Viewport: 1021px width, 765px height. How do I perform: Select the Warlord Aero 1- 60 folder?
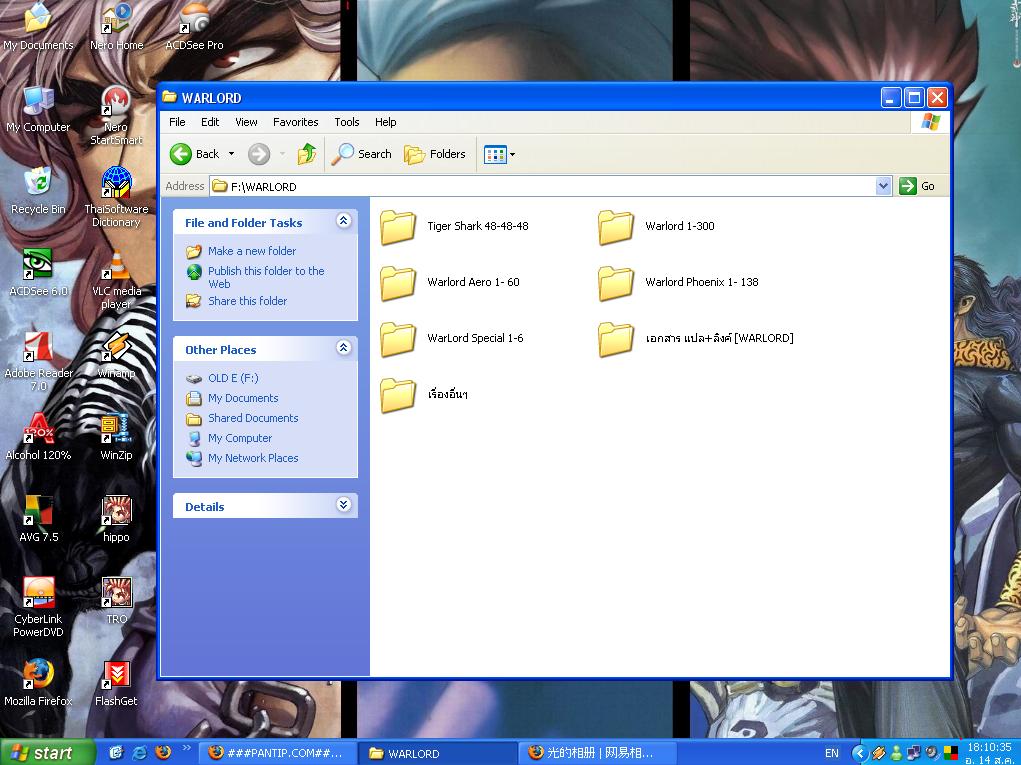[x=451, y=283]
